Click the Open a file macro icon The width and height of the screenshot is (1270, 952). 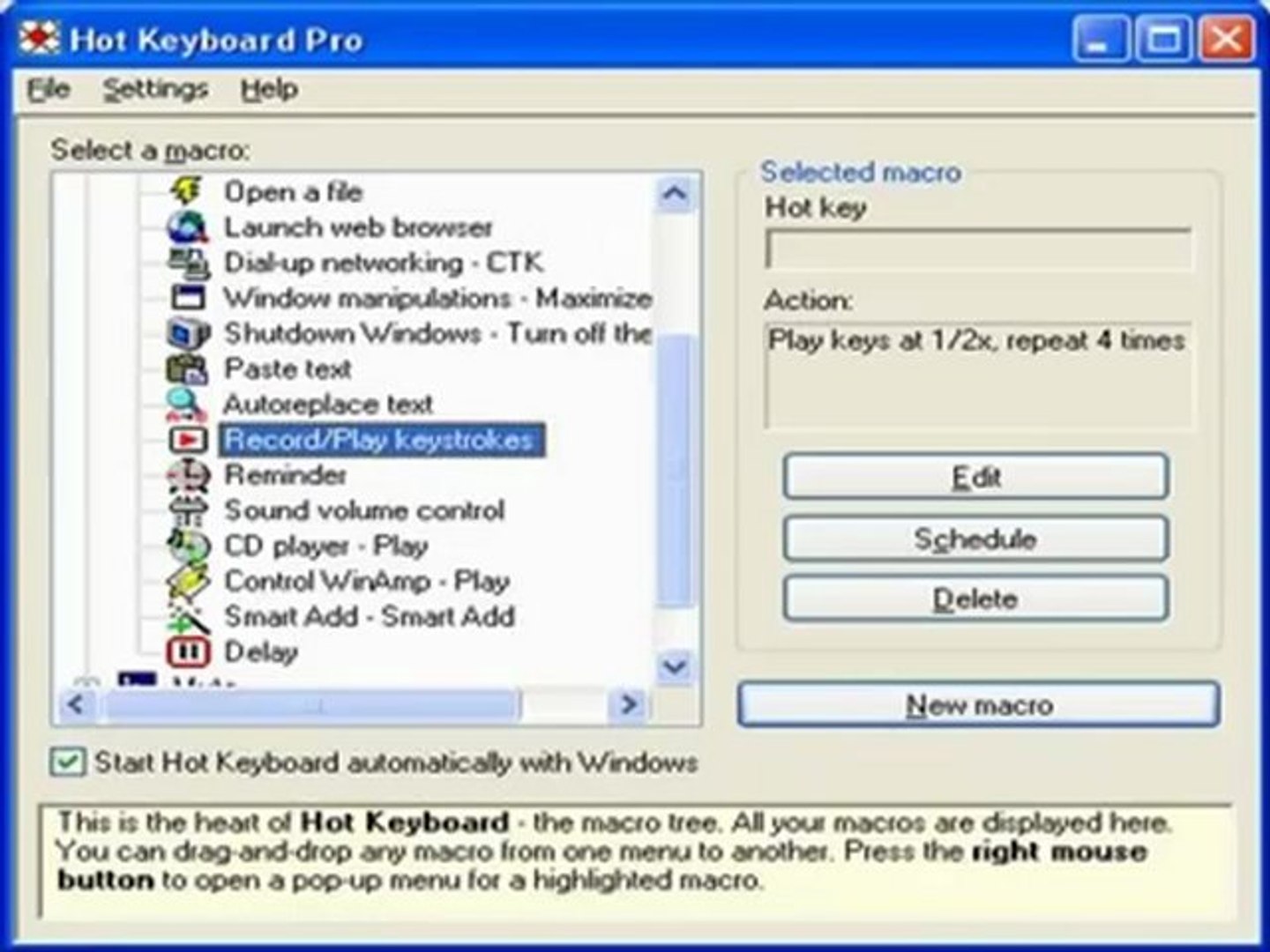(x=187, y=191)
